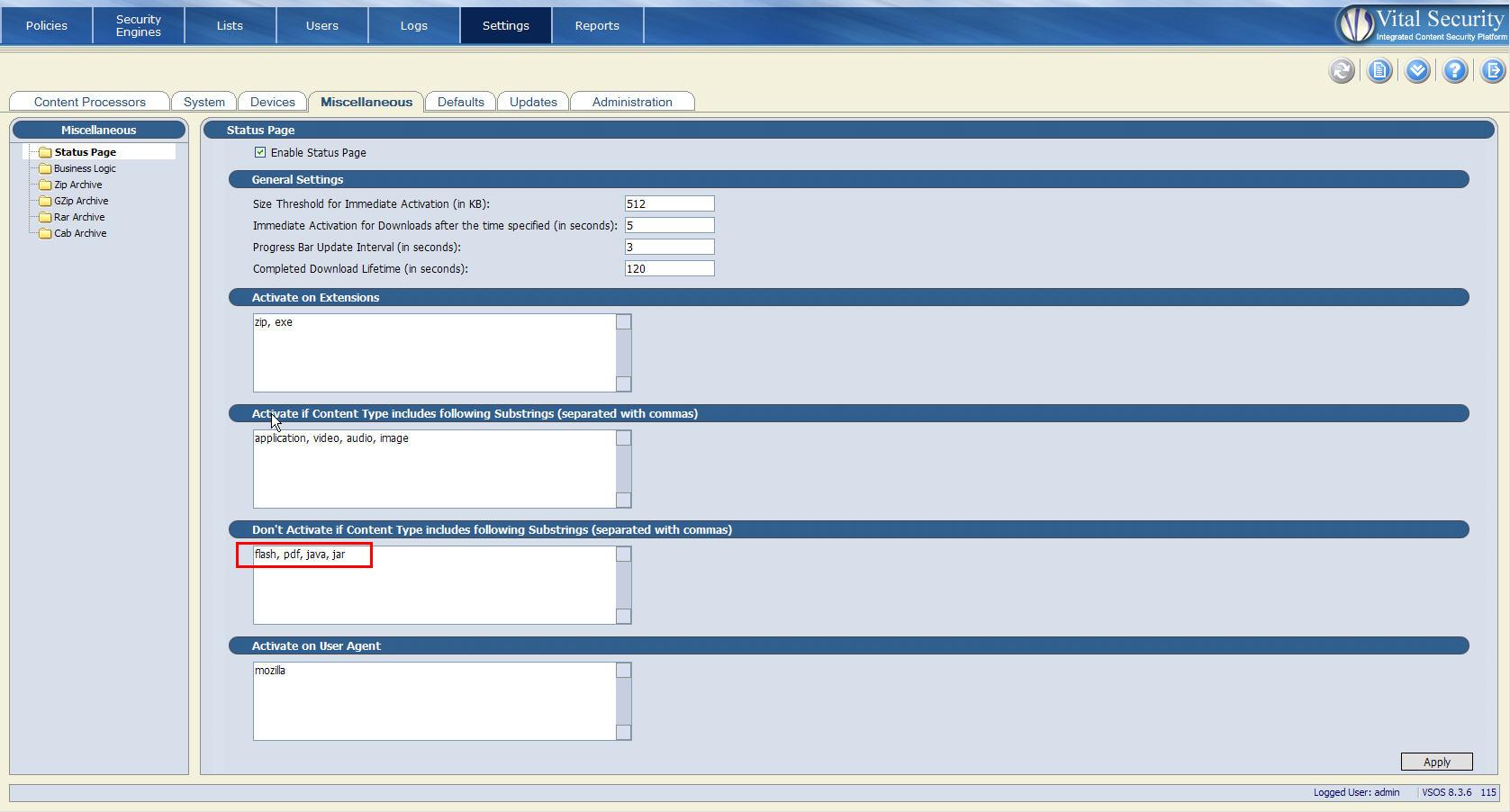This screenshot has width=1510, height=812.
Task: Open the Reports menu
Action: point(597,25)
